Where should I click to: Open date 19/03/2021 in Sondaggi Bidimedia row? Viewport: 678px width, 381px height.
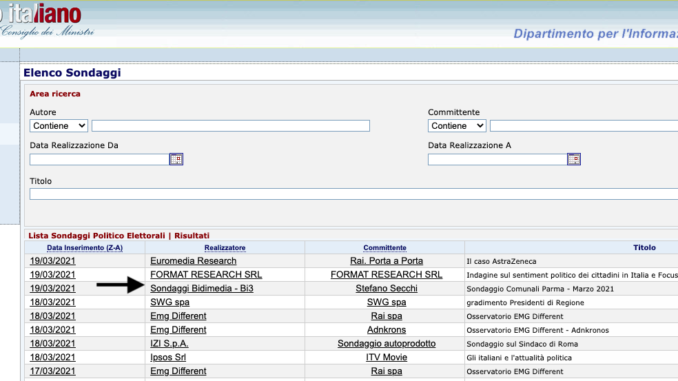(x=52, y=288)
